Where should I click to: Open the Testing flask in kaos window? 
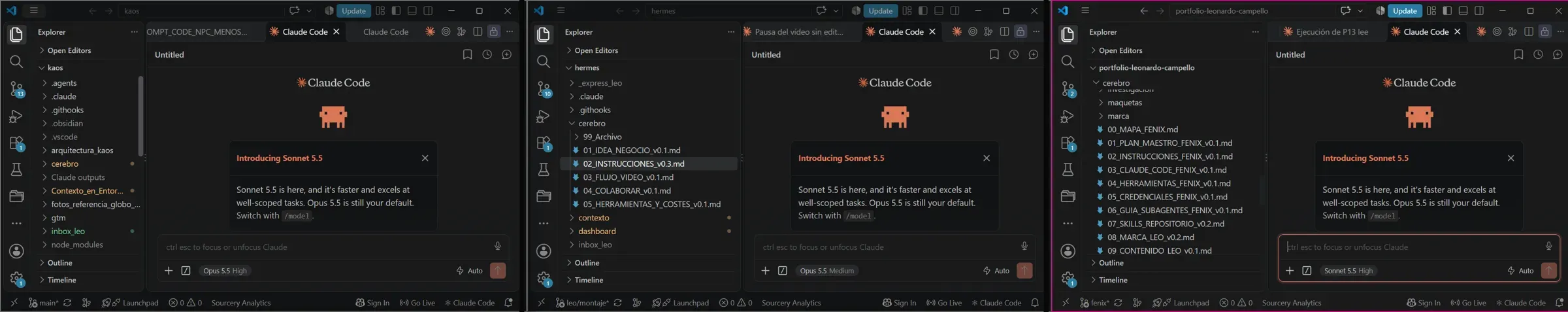point(16,170)
